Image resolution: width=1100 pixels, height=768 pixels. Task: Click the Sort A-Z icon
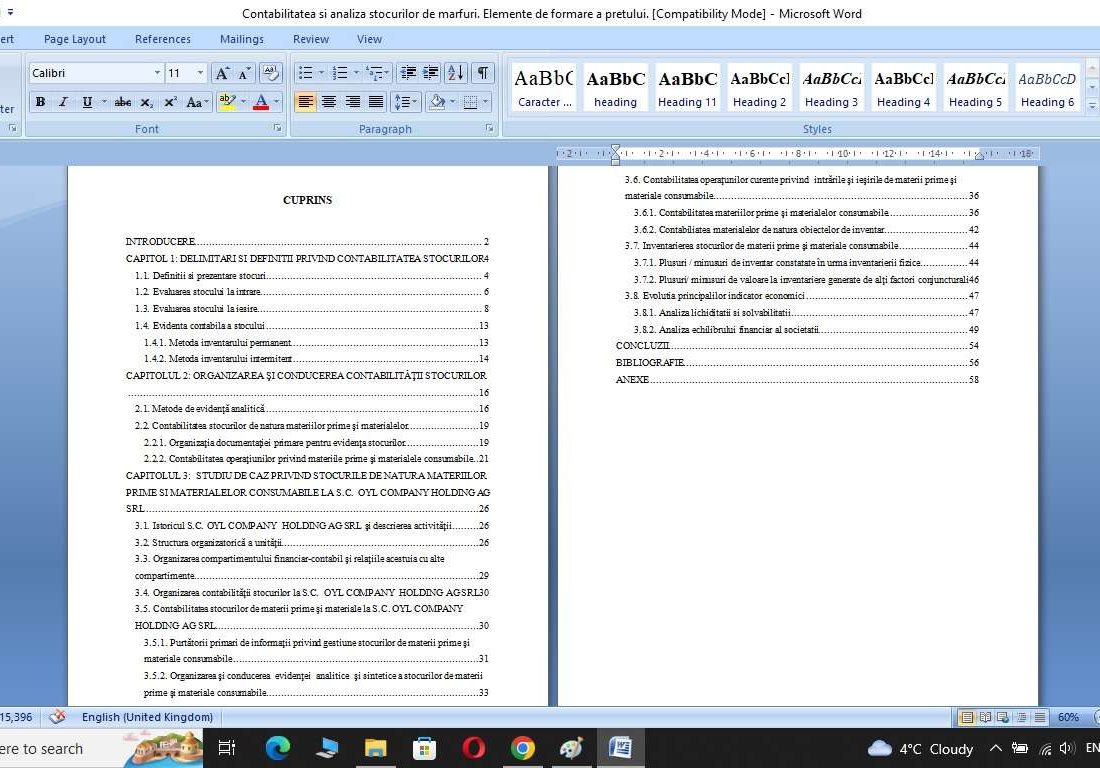455,73
